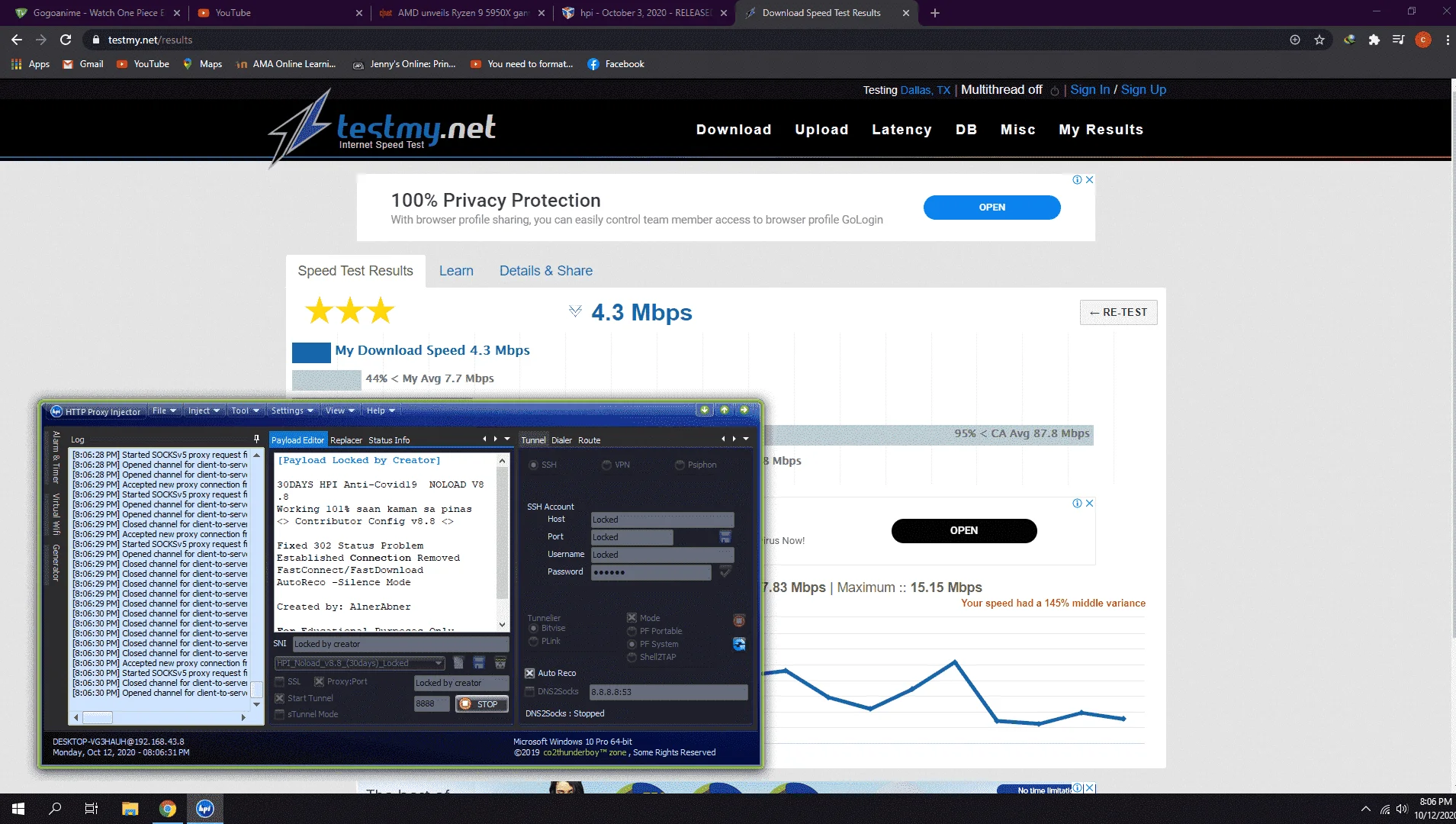Click the STOP button in HTTP Proxy Injector
Image resolution: width=1456 pixels, height=824 pixels.
point(481,704)
